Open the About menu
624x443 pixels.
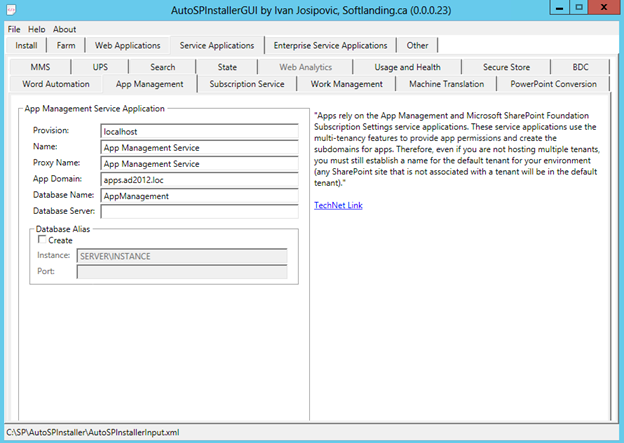tap(64, 29)
